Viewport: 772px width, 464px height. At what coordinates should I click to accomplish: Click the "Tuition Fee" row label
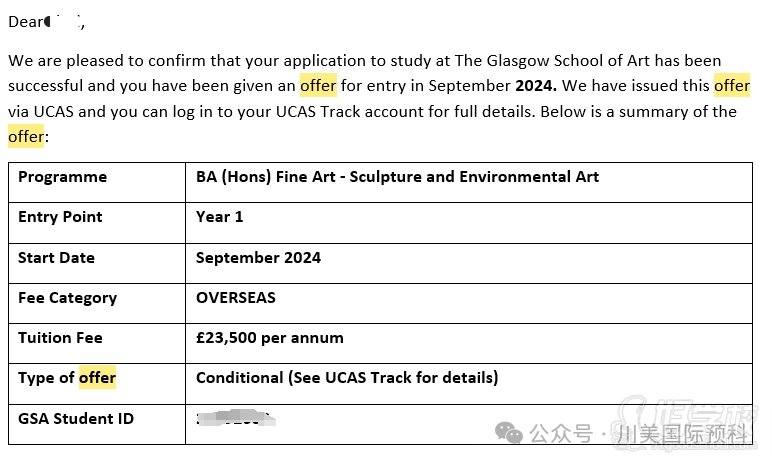(60, 338)
